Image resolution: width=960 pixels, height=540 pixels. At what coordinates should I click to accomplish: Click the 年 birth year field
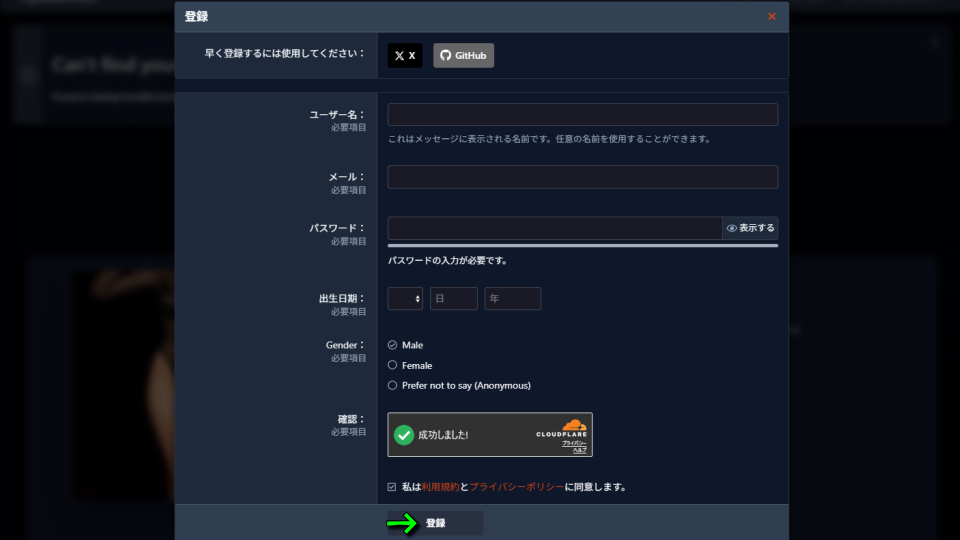pos(512,298)
